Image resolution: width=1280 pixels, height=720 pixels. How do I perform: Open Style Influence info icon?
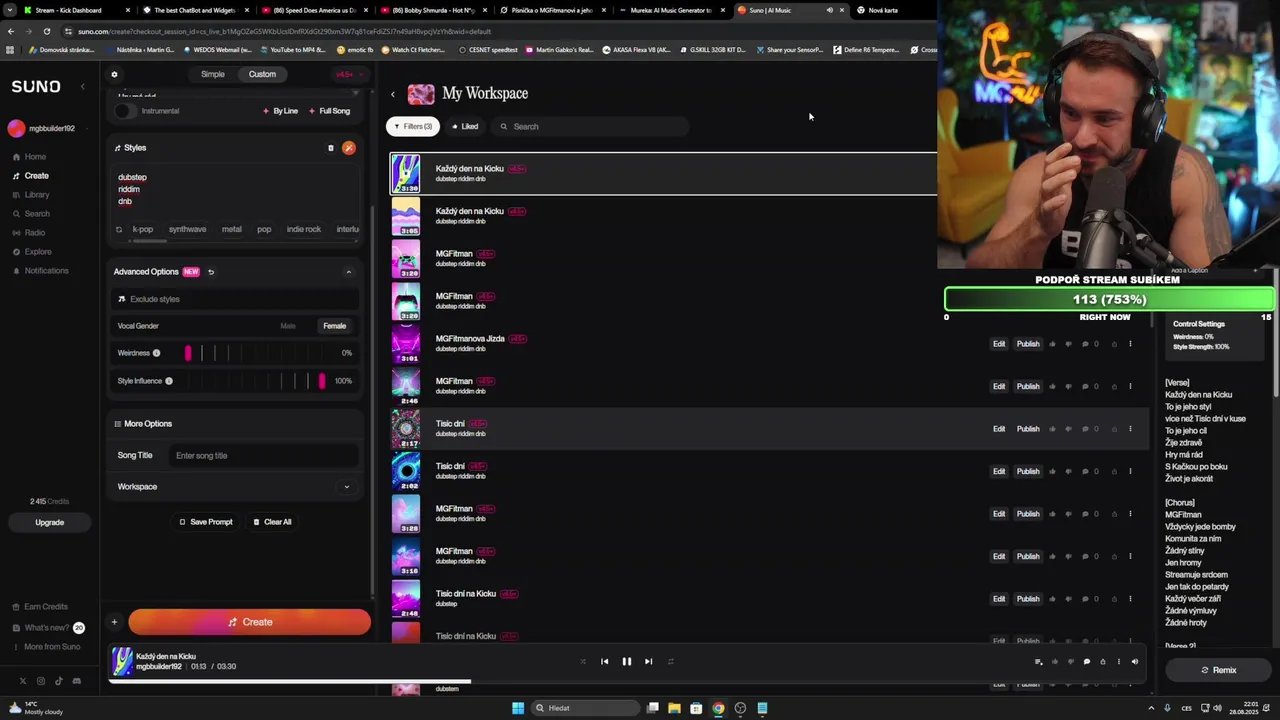point(168,381)
